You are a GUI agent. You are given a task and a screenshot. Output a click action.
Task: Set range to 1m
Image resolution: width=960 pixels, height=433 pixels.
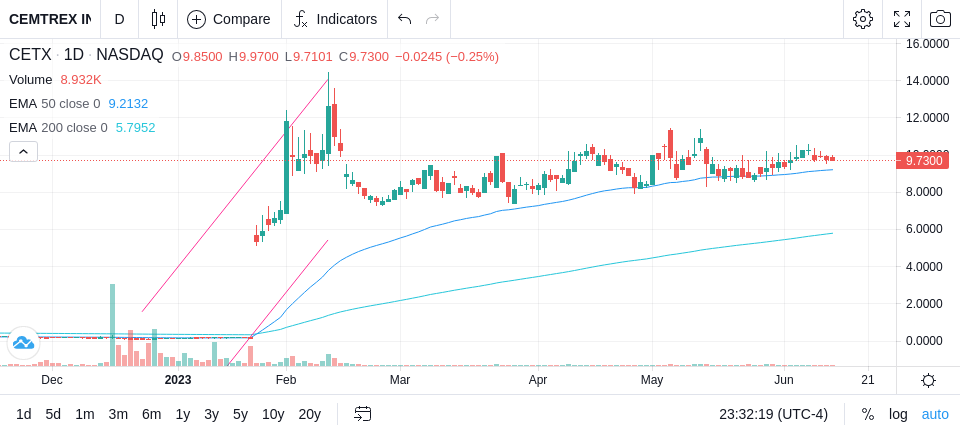pyautogui.click(x=84, y=415)
